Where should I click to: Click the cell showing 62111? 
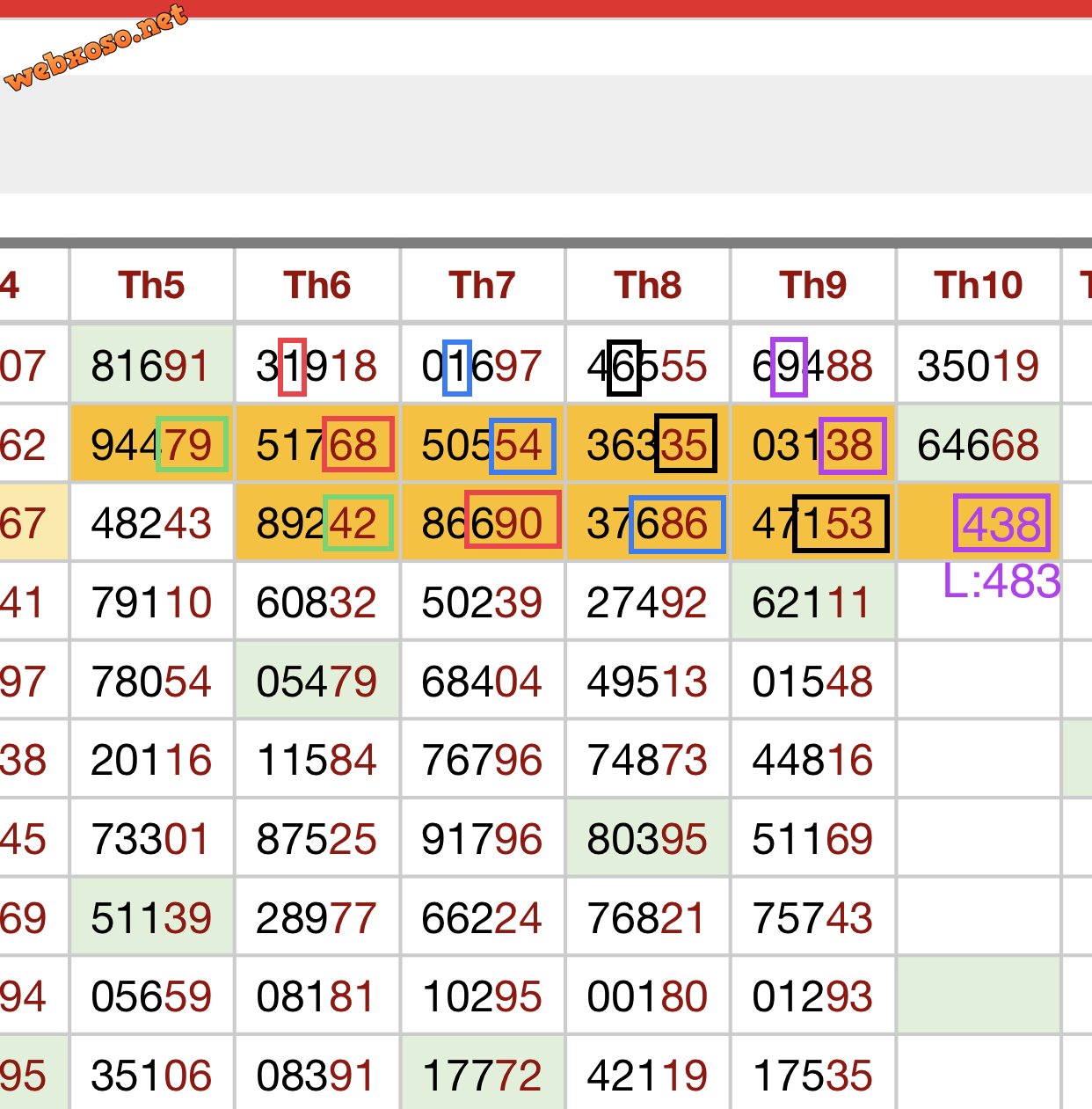813,602
